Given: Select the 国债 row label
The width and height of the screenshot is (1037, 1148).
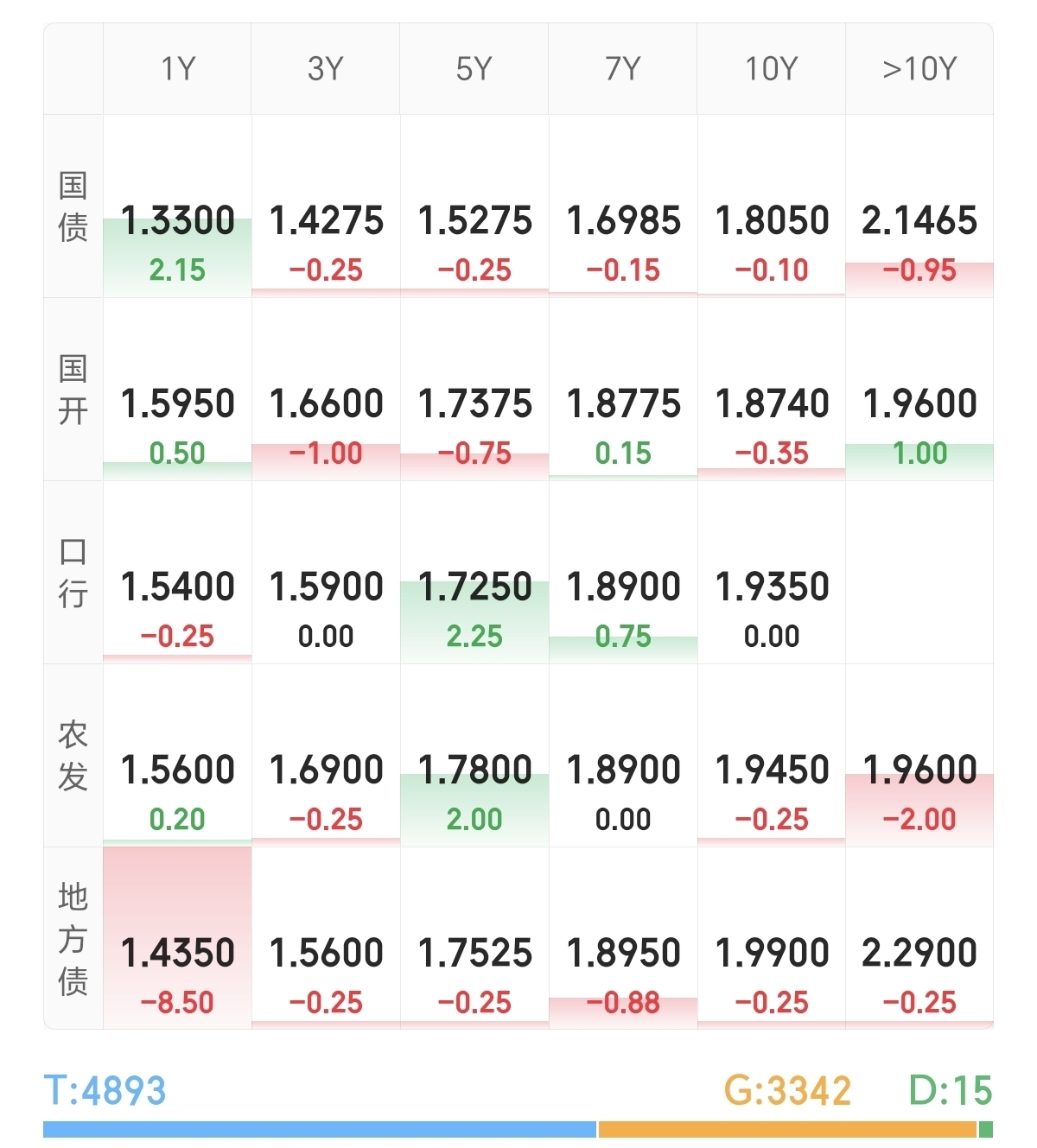Looking at the screenshot, I should pyautogui.click(x=73, y=206).
